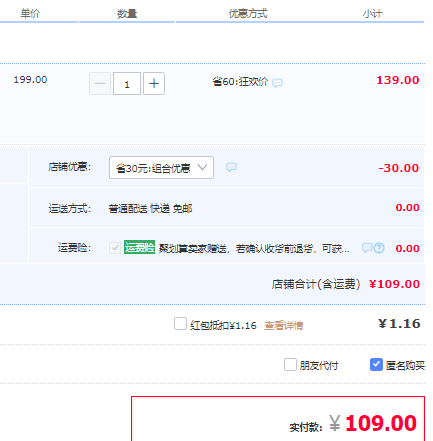433x441 pixels.
Task: Click the green 运费险 badge
Action: (139, 247)
